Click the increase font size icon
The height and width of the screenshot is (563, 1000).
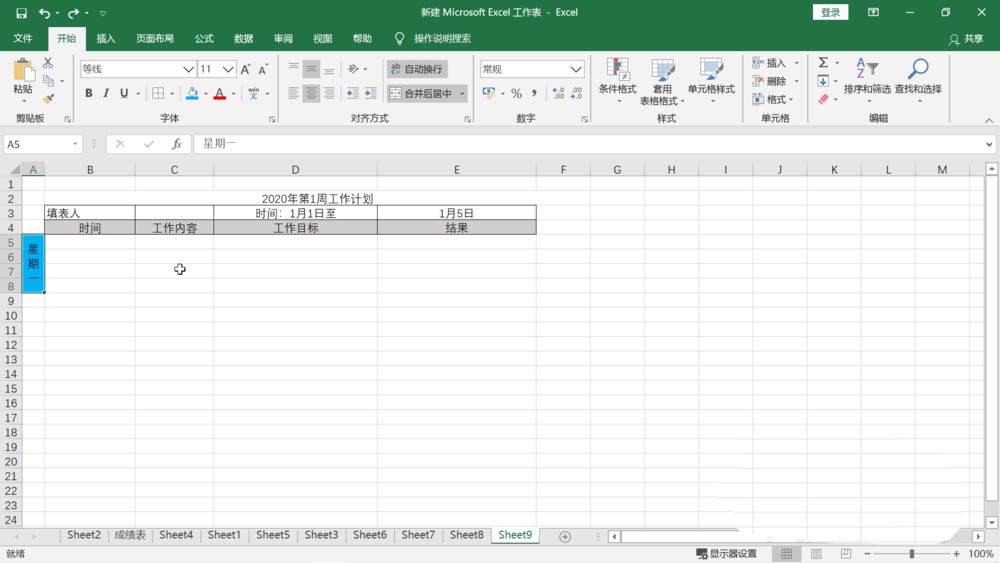pyautogui.click(x=246, y=69)
